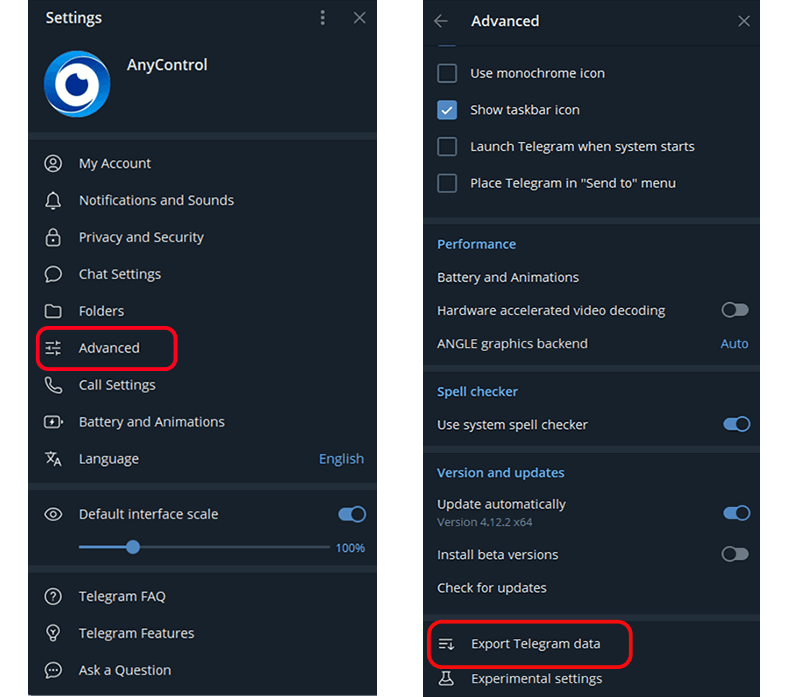Click the interface scale slider handle
The width and height of the screenshot is (794, 697).
pyautogui.click(x=133, y=547)
